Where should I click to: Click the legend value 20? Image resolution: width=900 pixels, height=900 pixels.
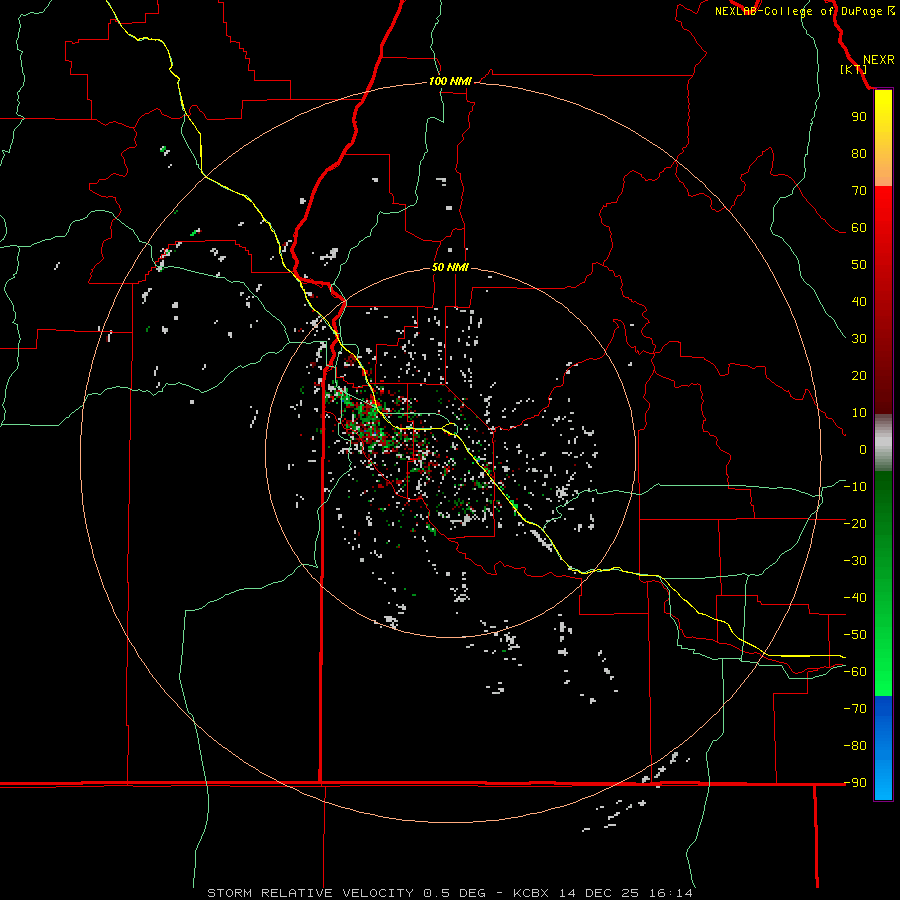[859, 376]
